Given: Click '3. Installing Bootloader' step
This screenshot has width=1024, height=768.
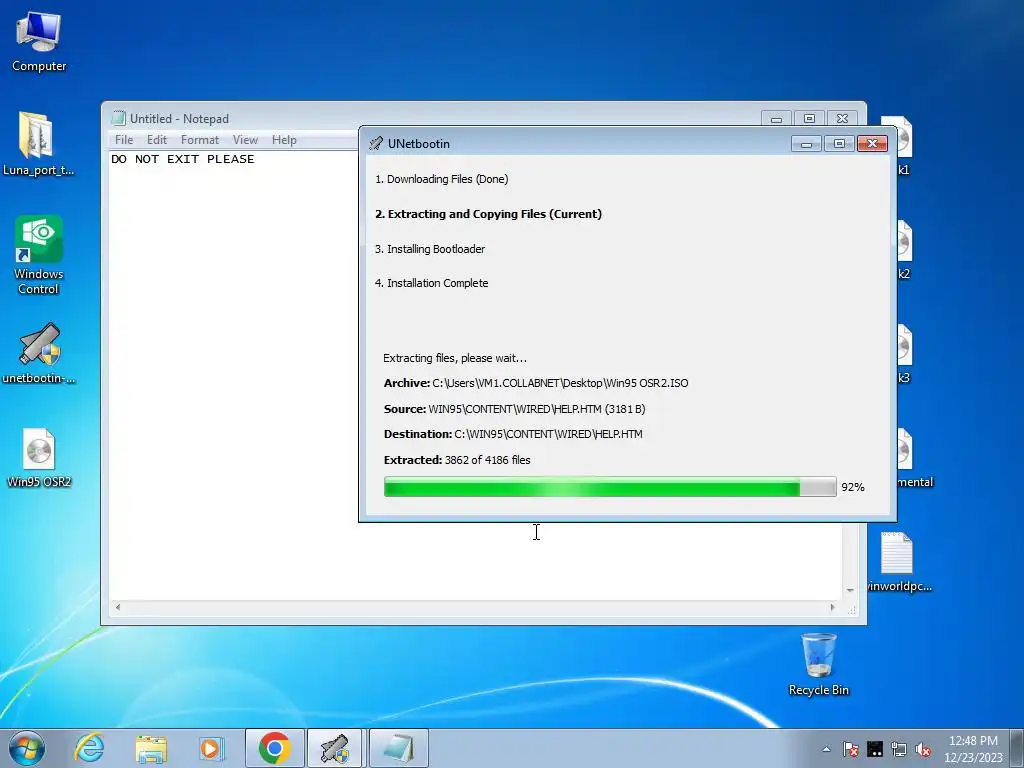Looking at the screenshot, I should pyautogui.click(x=430, y=249).
